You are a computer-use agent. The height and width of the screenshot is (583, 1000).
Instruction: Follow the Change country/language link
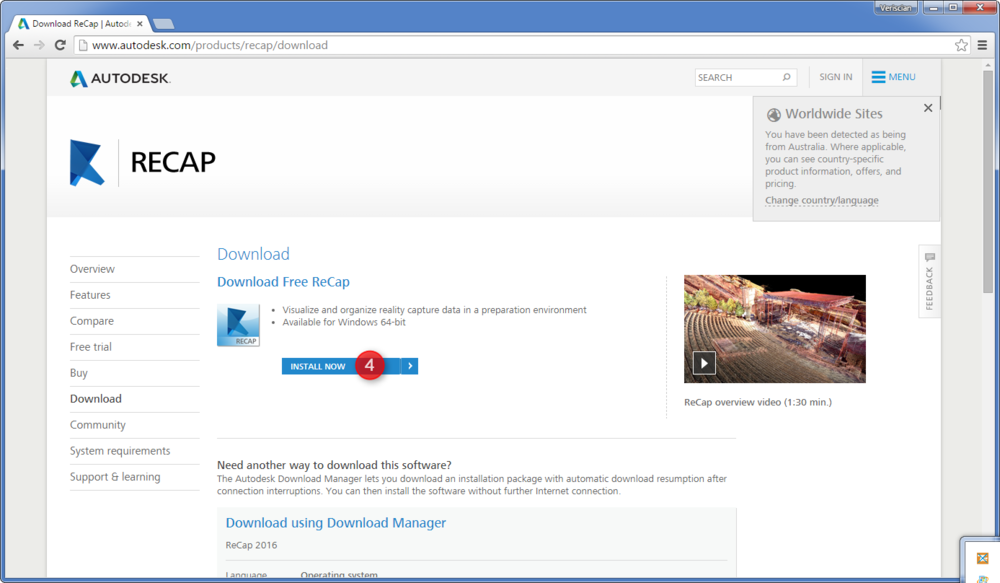[x=821, y=200]
